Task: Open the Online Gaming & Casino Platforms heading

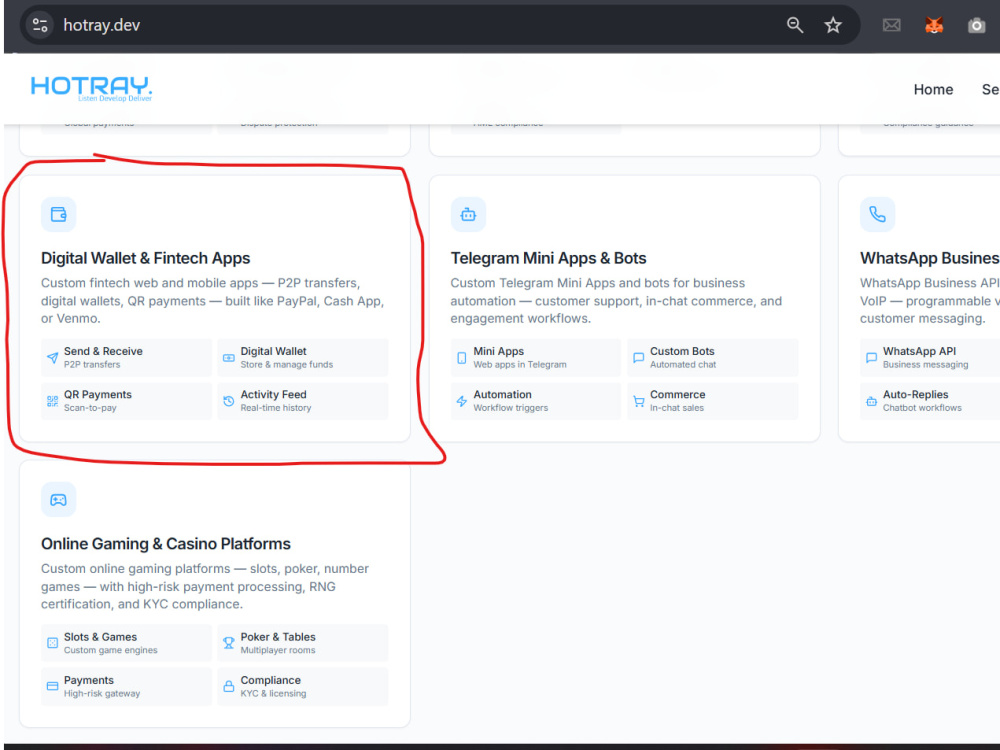Action: point(166,544)
